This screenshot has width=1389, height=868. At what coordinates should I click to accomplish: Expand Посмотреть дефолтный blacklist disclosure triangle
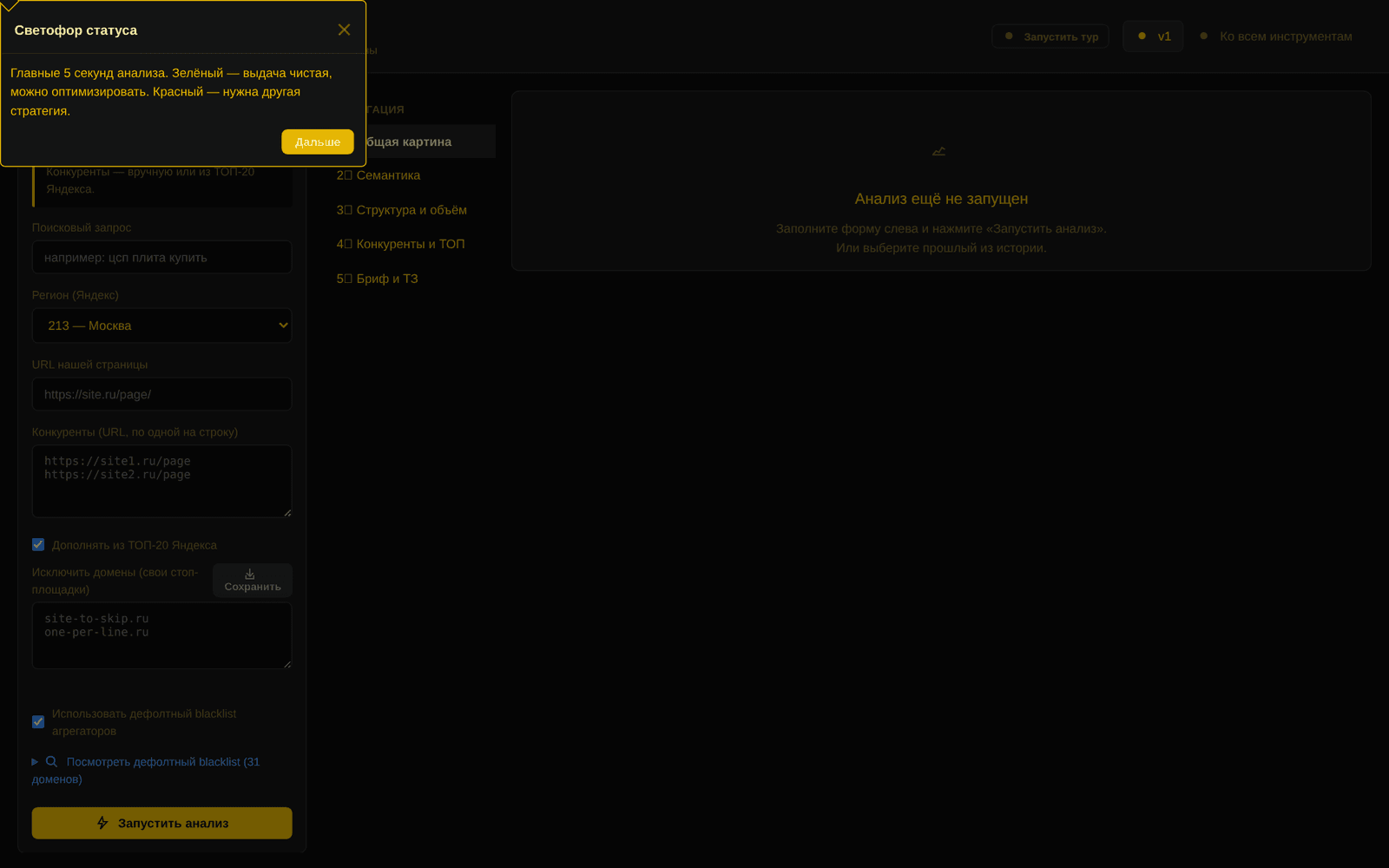[36, 762]
